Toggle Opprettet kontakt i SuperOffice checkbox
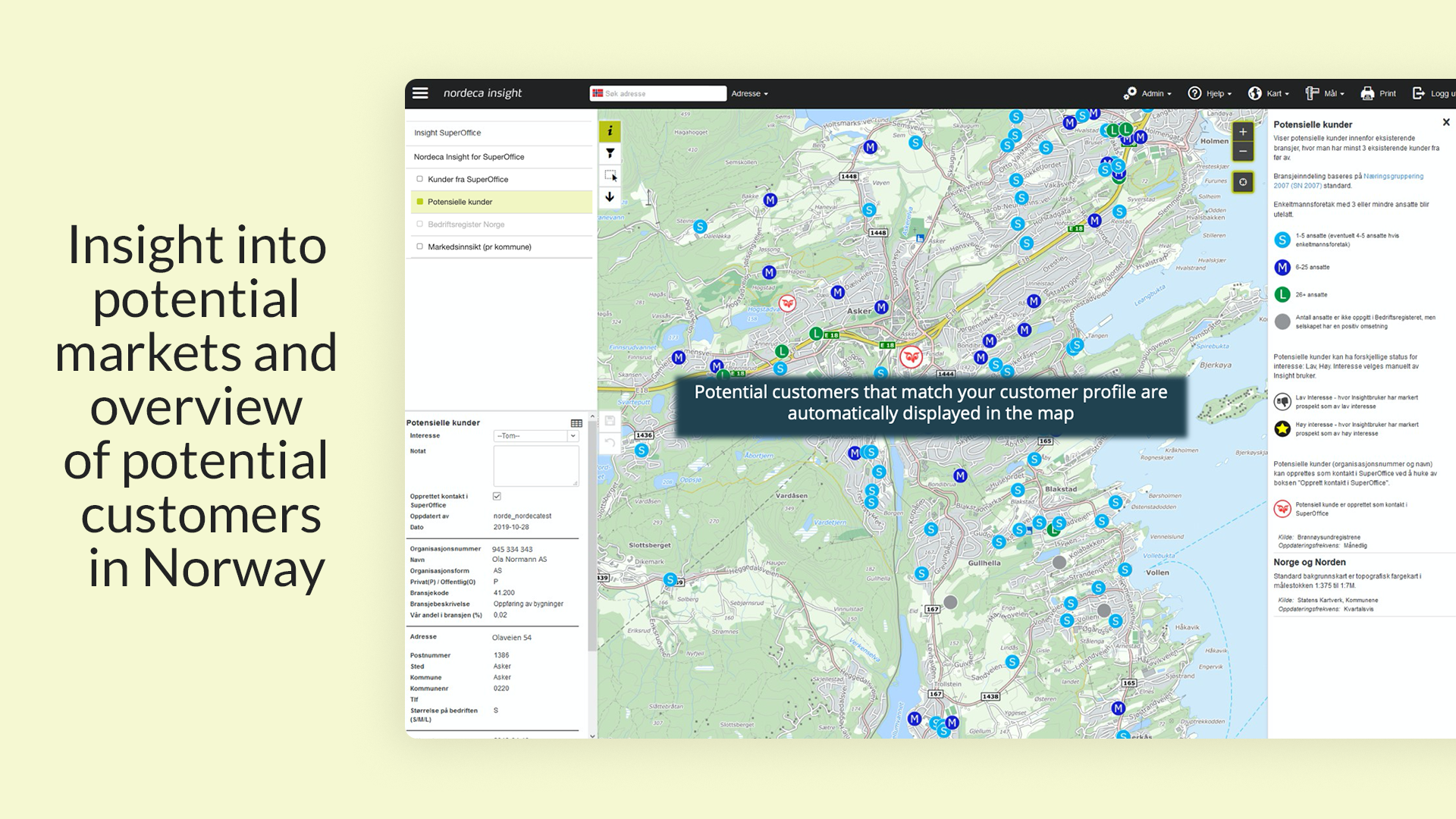This screenshot has height=819, width=1456. point(497,496)
